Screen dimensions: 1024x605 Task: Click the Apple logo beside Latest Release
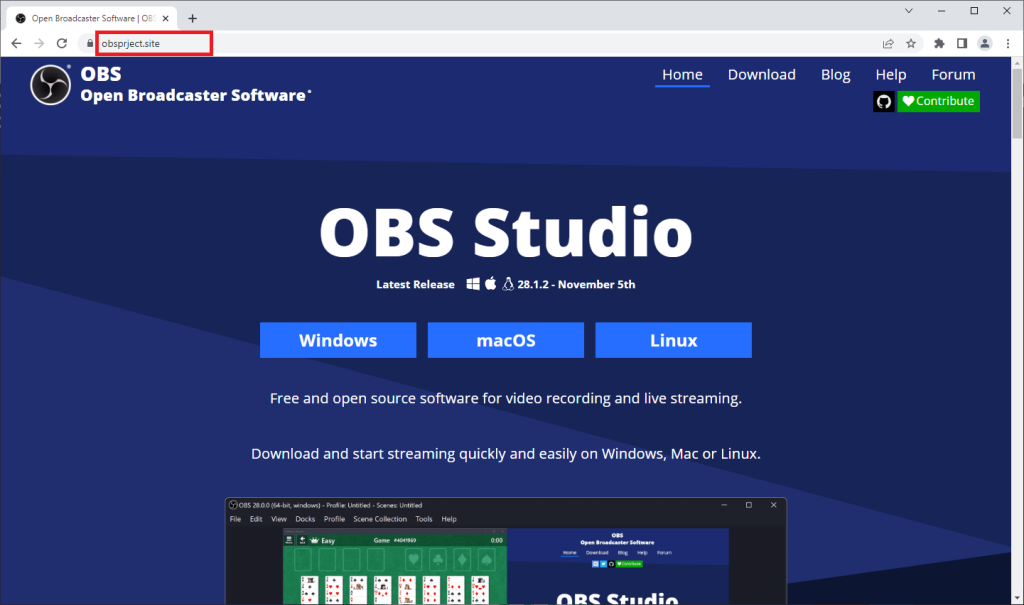click(x=490, y=284)
